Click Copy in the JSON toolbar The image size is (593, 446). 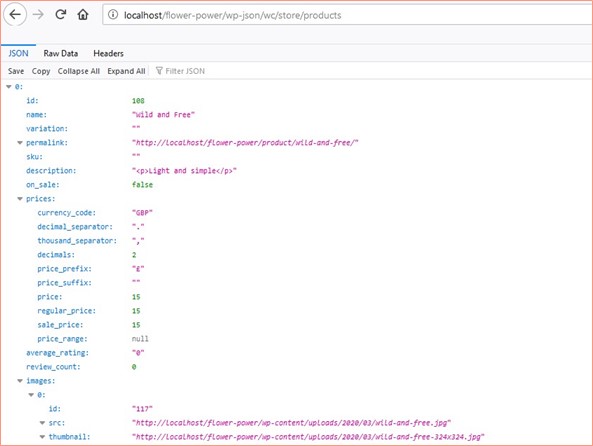point(41,71)
